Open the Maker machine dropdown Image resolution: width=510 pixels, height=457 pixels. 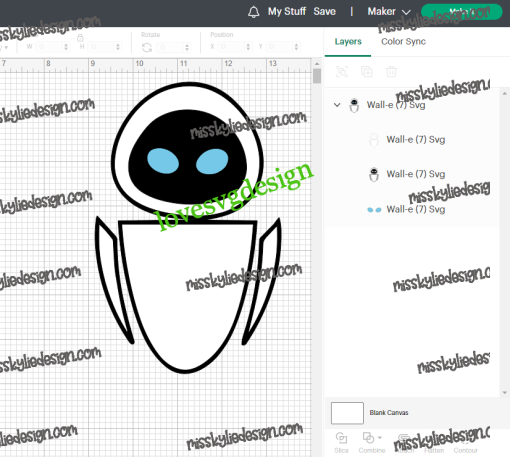[x=389, y=12]
